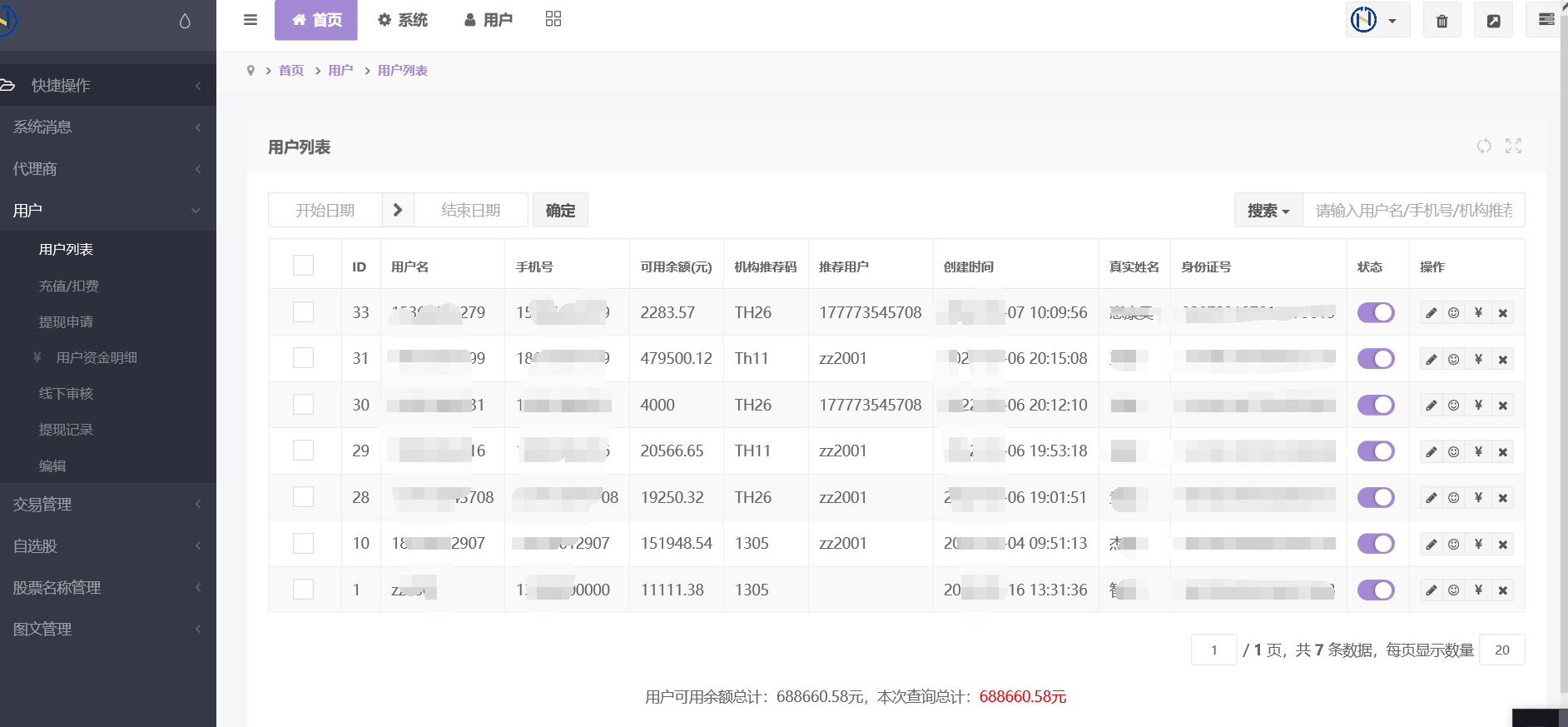Image resolution: width=1568 pixels, height=727 pixels.
Task: Edit user ID 29 with pencil icon
Action: pyautogui.click(x=1432, y=451)
